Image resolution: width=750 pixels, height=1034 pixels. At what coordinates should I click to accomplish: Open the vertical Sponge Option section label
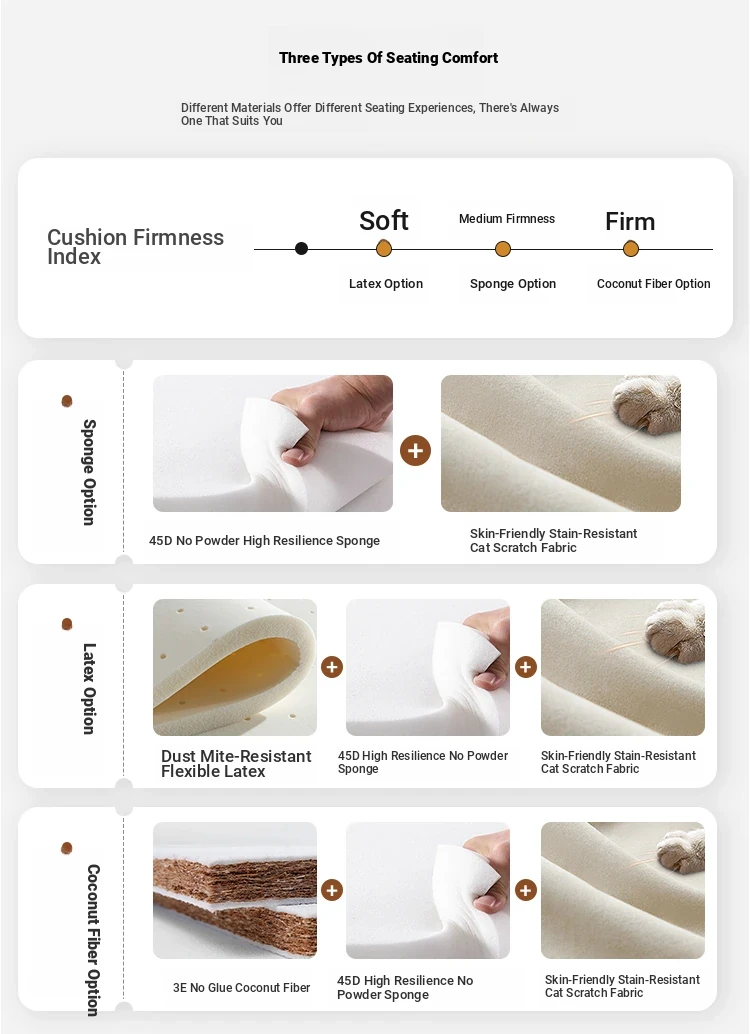click(89, 472)
